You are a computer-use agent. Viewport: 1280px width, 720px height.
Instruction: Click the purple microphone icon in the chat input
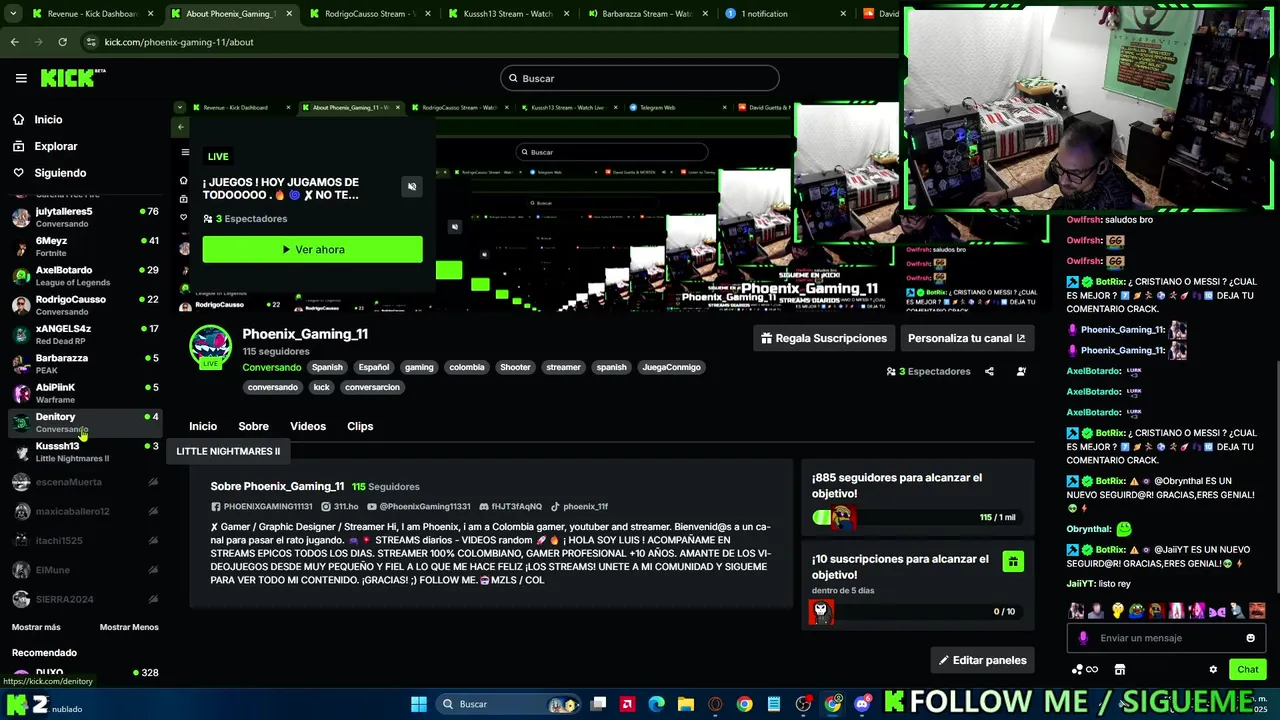click(1083, 638)
